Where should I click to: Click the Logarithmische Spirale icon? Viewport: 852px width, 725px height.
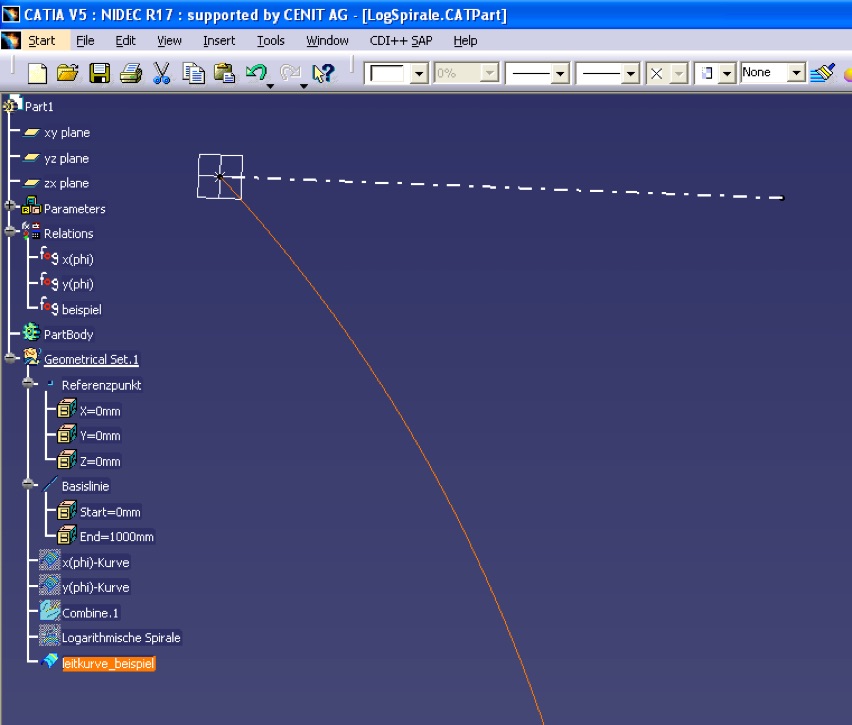(x=50, y=636)
